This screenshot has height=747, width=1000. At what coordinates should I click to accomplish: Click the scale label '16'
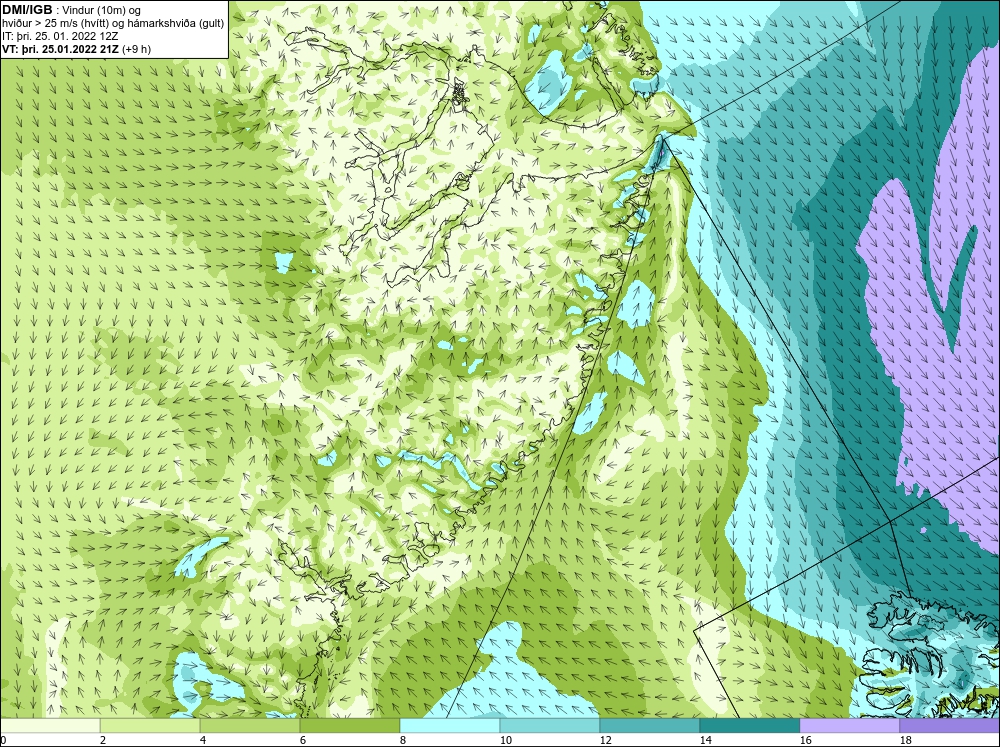pyautogui.click(x=805, y=740)
